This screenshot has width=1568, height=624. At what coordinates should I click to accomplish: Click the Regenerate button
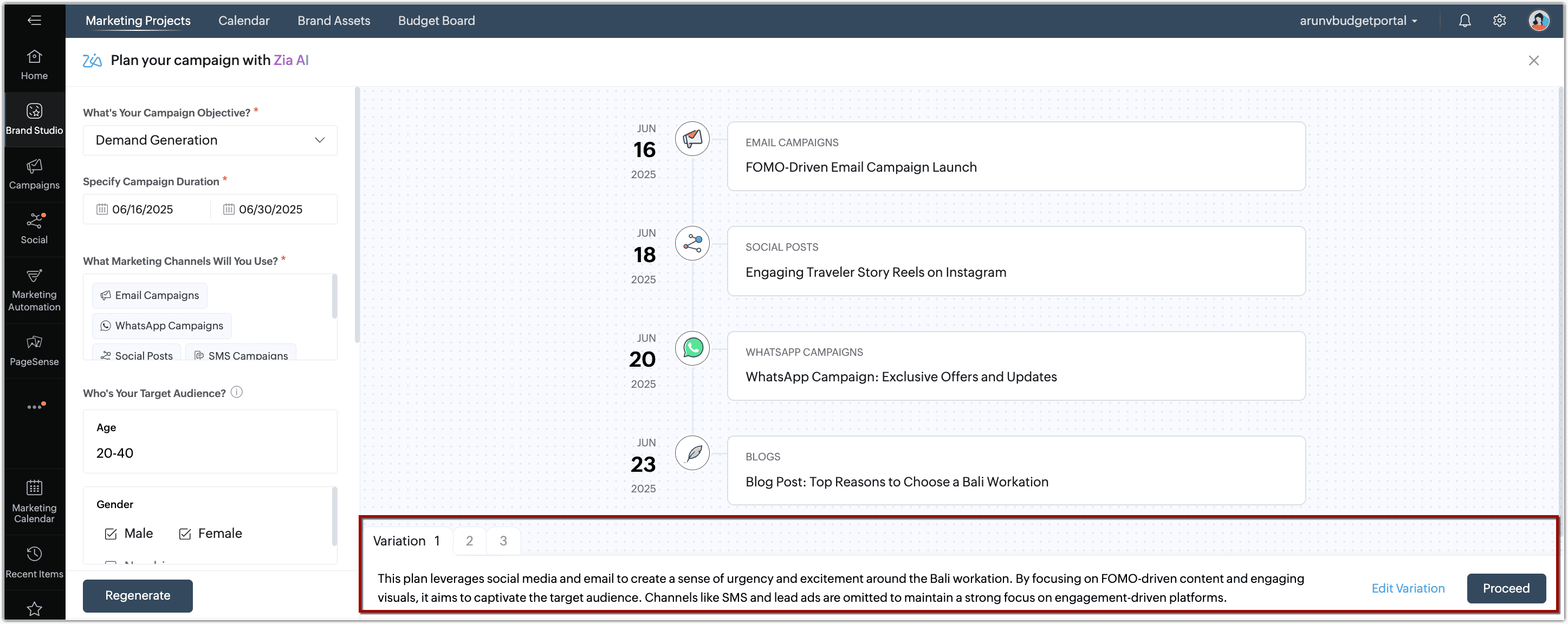pos(138,595)
